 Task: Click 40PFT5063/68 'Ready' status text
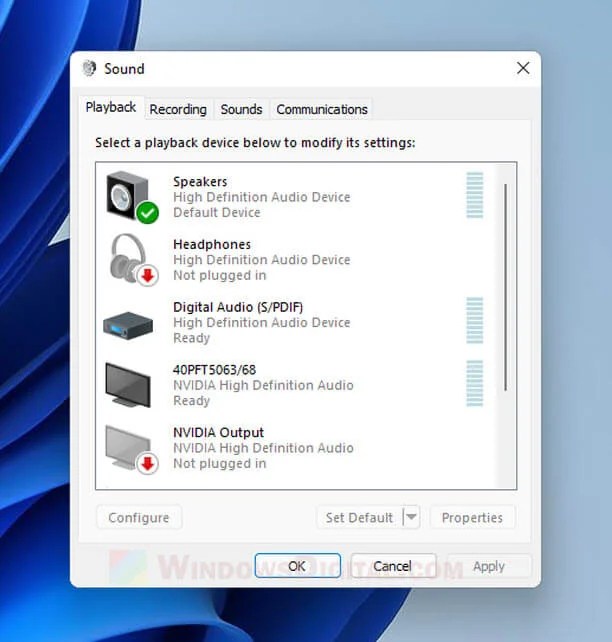click(192, 401)
